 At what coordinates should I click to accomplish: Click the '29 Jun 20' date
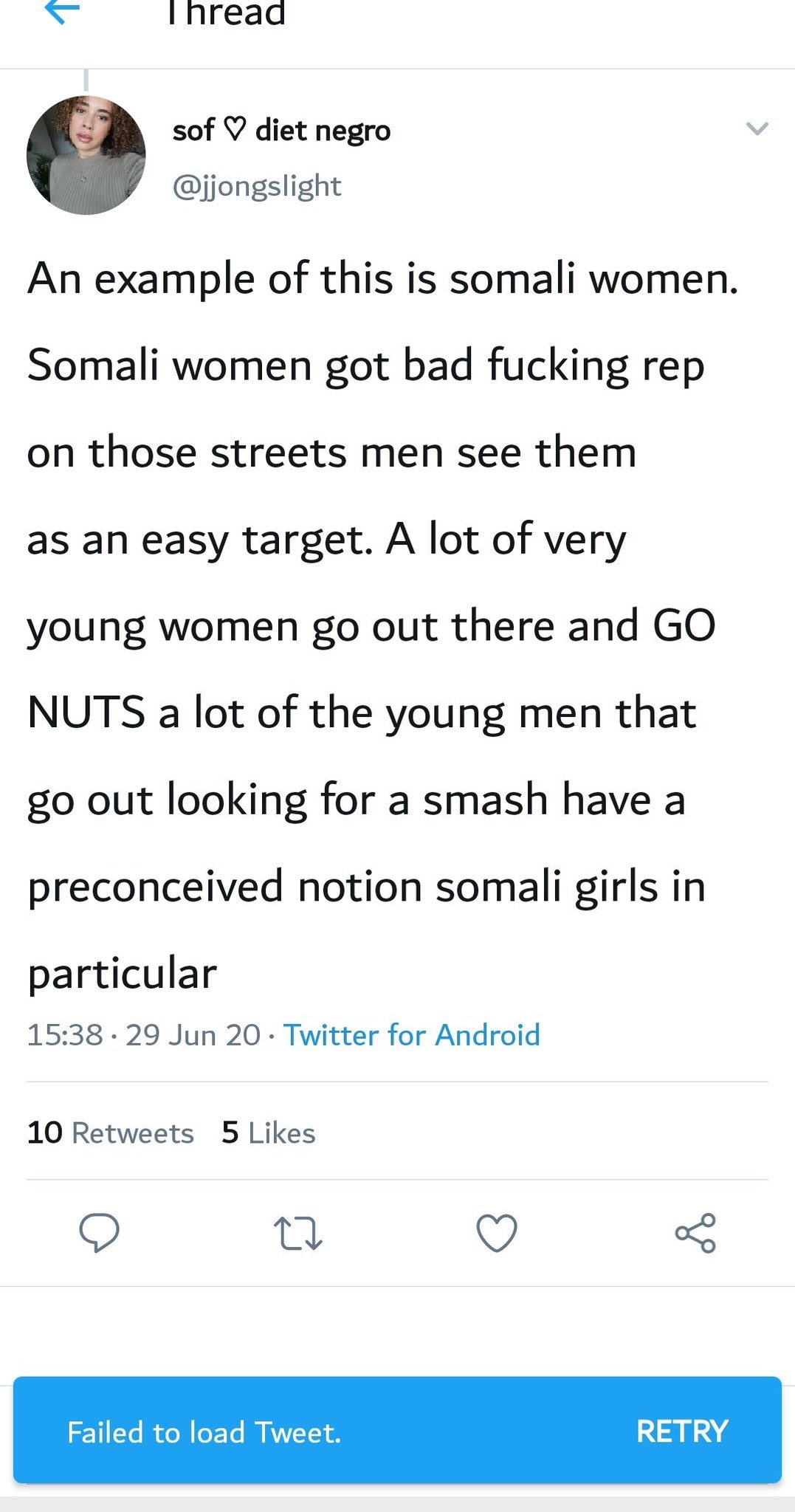point(193,1035)
